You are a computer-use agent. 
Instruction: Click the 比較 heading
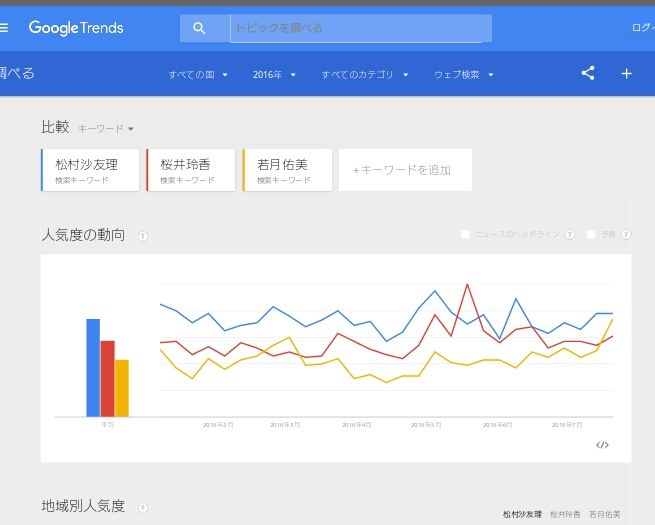[x=55, y=127]
